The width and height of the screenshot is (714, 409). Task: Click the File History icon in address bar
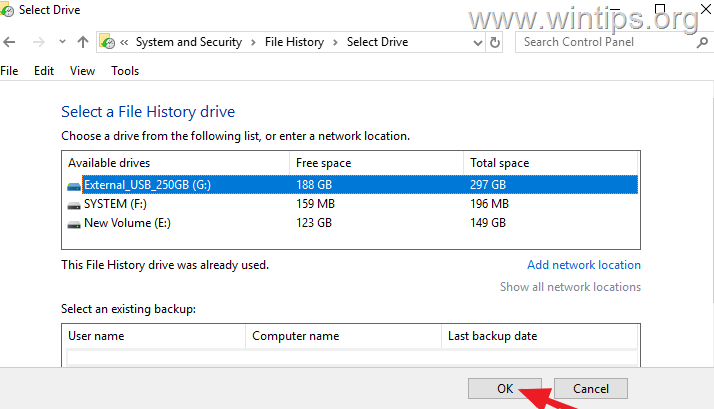(107, 41)
